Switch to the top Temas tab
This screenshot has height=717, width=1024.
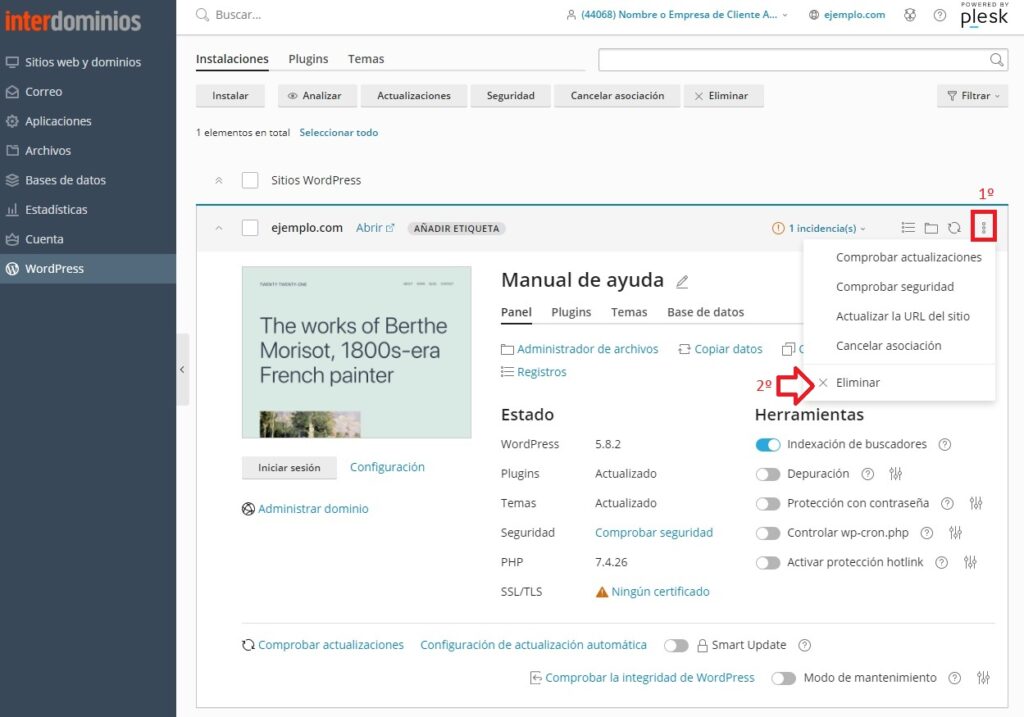click(x=366, y=59)
